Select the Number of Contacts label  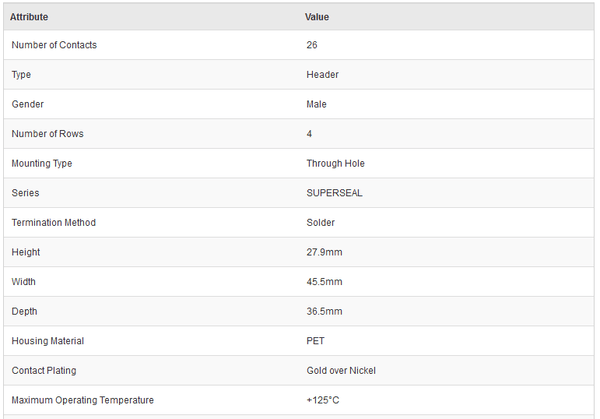click(x=54, y=45)
